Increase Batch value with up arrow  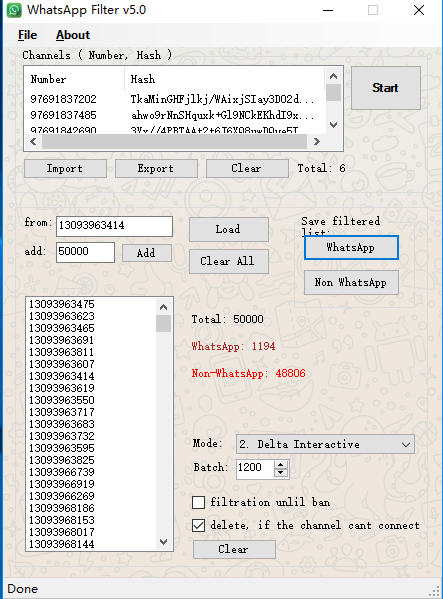[281, 465]
